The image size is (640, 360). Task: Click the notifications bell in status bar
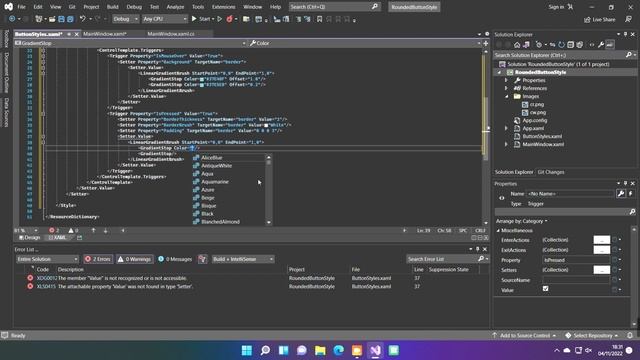[630, 336]
